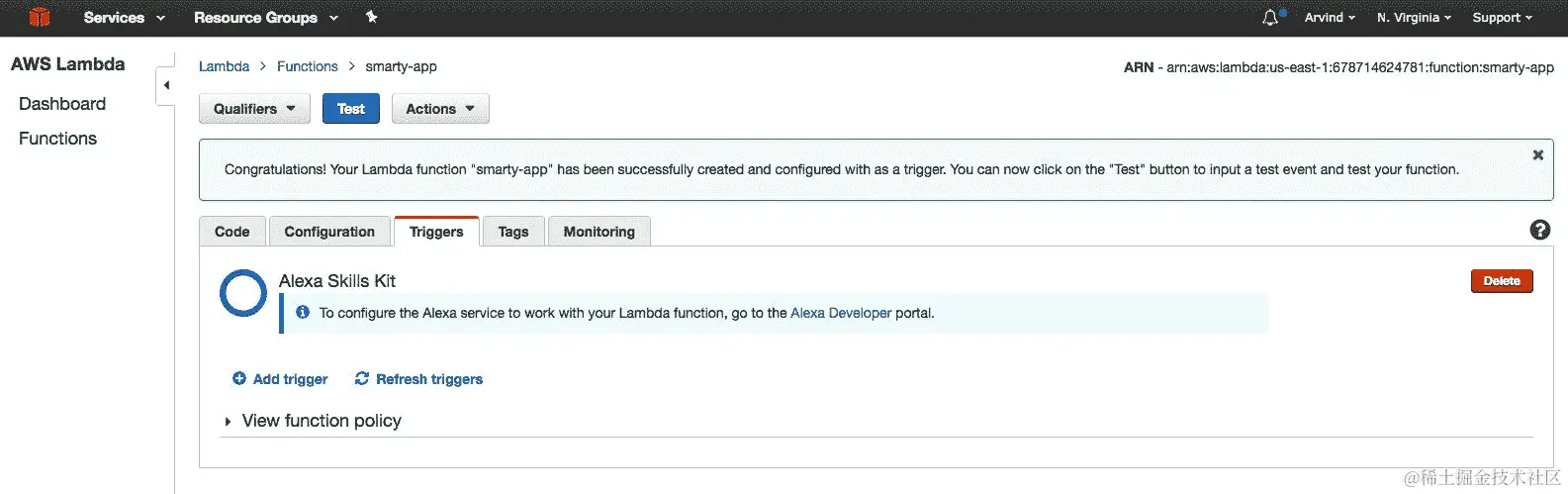The width and height of the screenshot is (1568, 494).
Task: Click the info icon in Alexa notice
Action: (x=303, y=312)
